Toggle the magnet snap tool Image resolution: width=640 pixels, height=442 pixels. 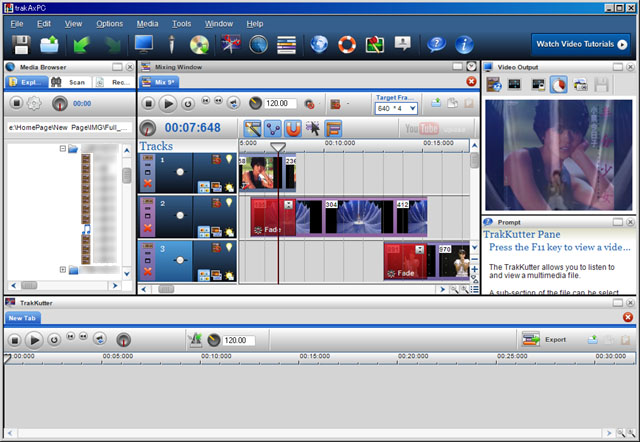[x=293, y=129]
